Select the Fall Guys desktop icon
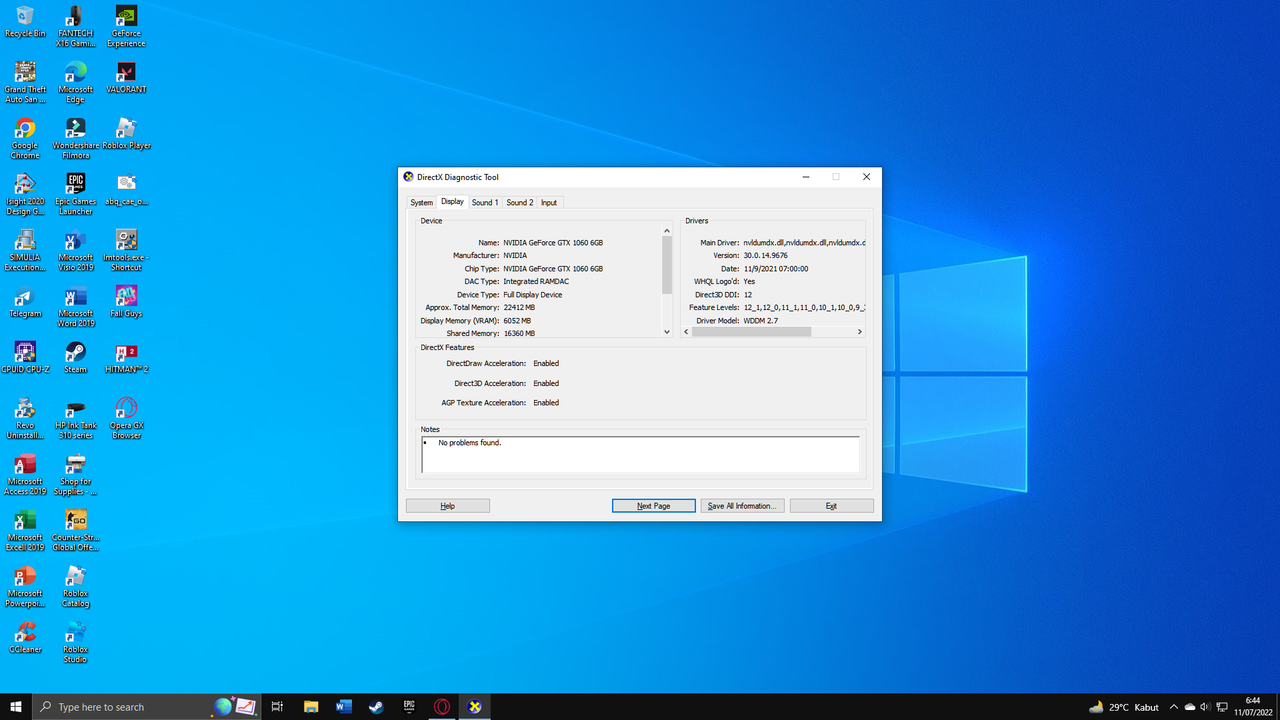Image resolution: width=1280 pixels, height=720 pixels. (126, 302)
